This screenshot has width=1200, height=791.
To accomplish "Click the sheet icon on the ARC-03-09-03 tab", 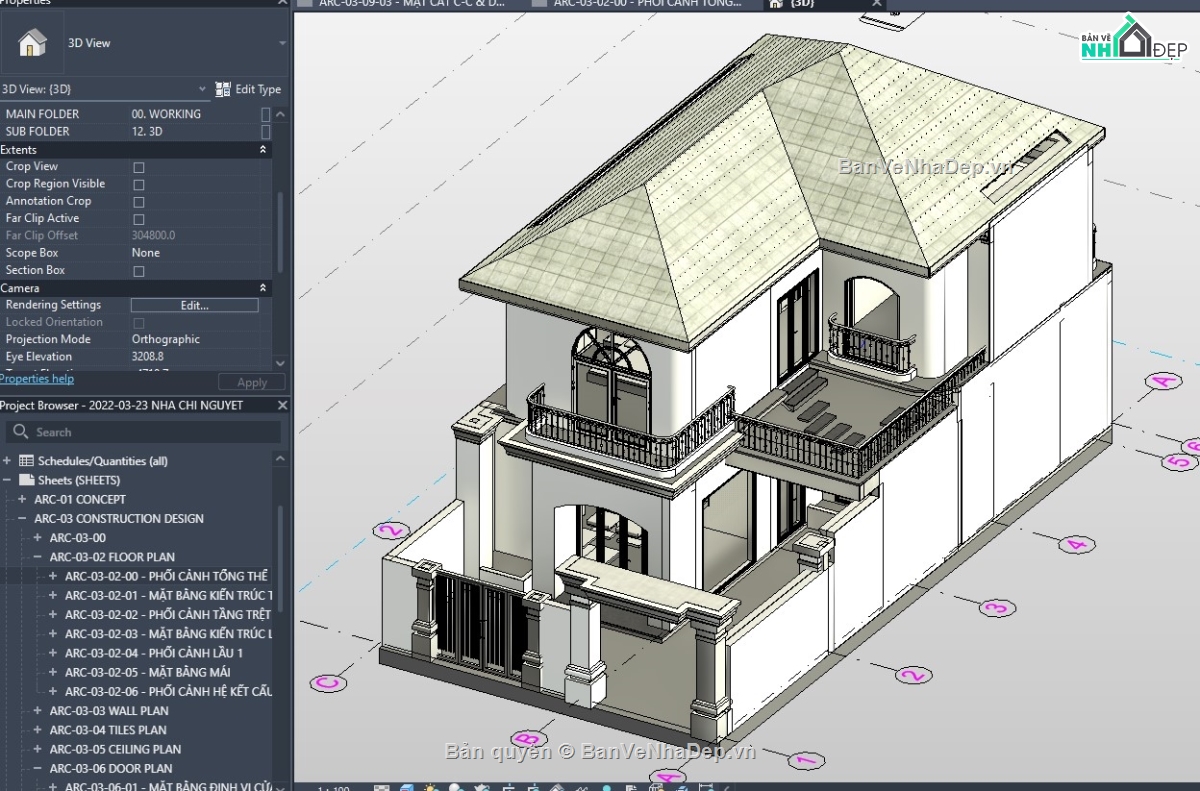I will pos(305,3).
